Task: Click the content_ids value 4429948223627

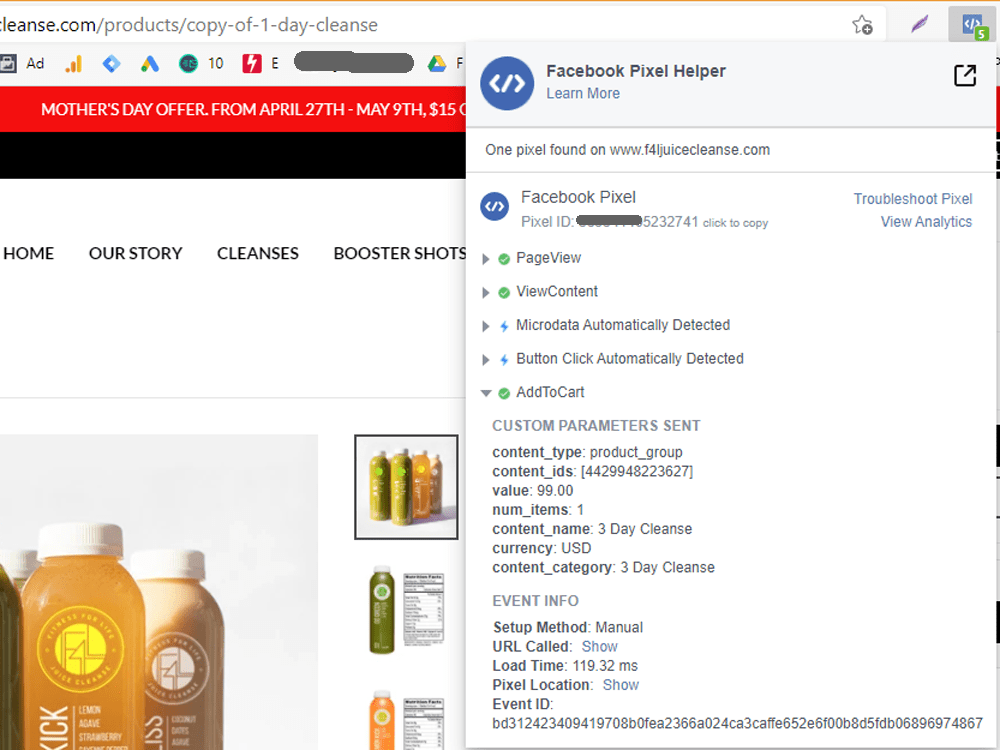Action: tap(636, 471)
